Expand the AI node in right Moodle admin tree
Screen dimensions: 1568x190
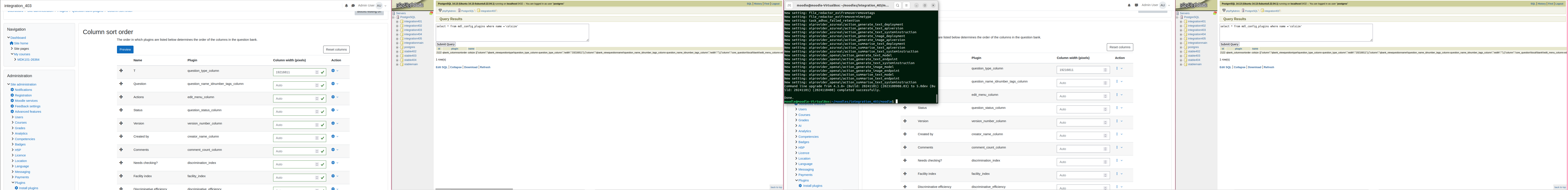point(796,126)
